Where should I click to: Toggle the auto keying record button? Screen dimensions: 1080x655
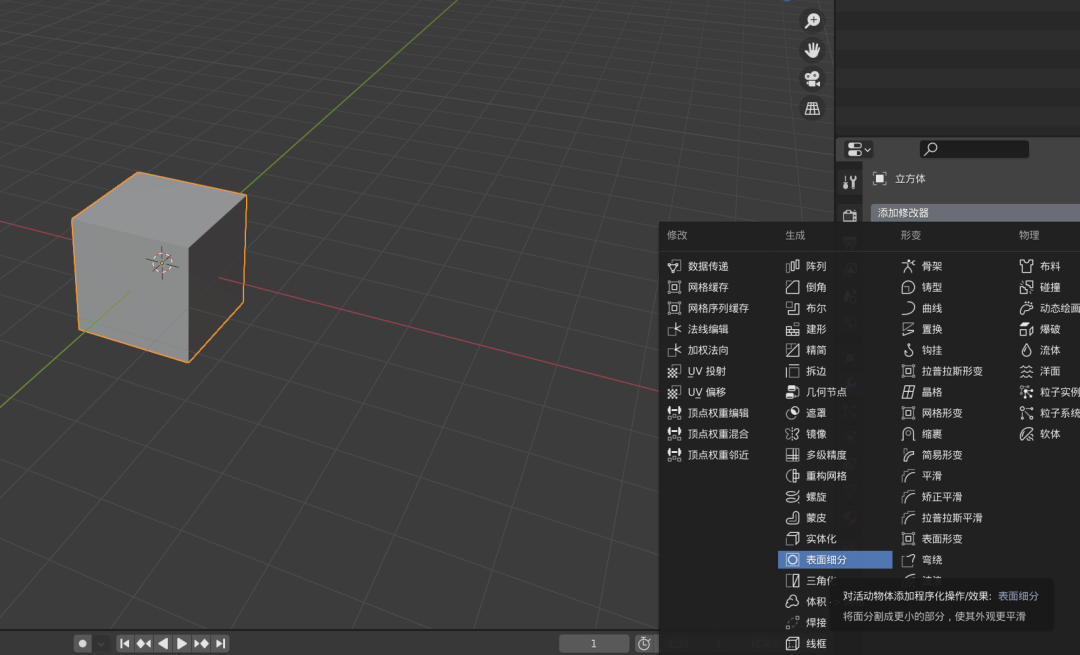[83, 643]
